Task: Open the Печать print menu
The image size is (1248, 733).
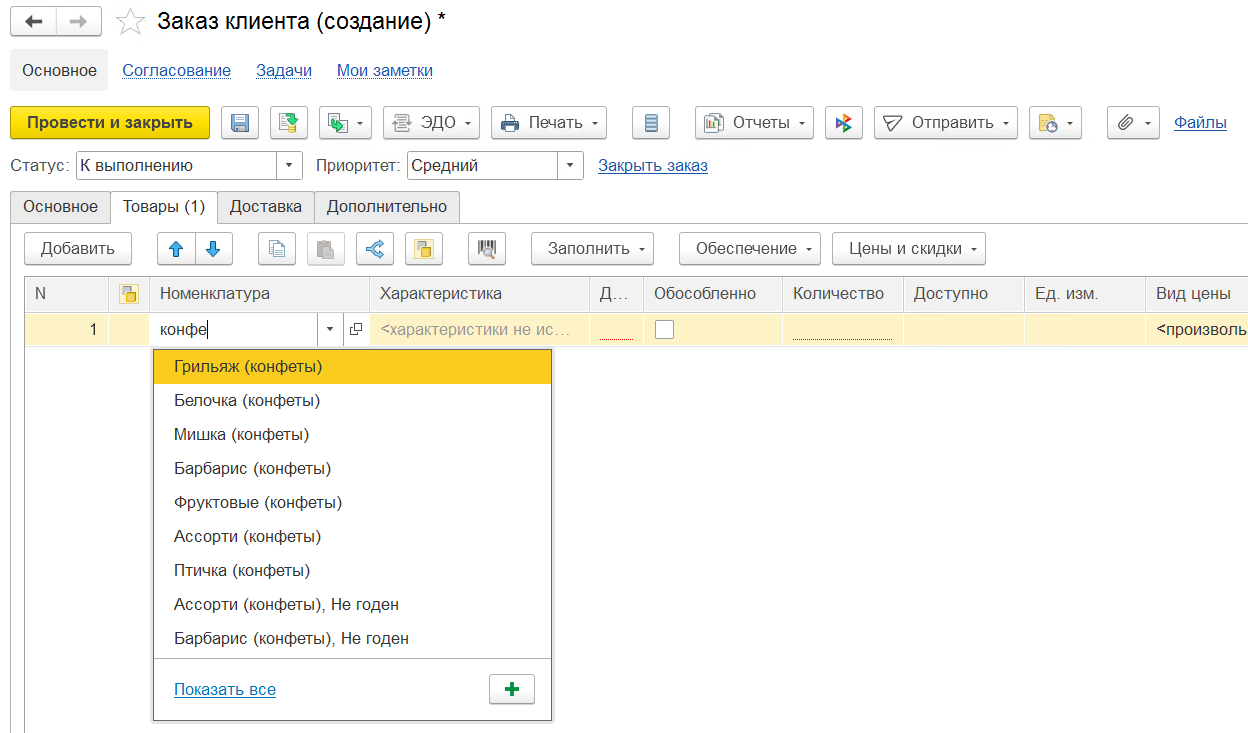Action: pos(549,123)
